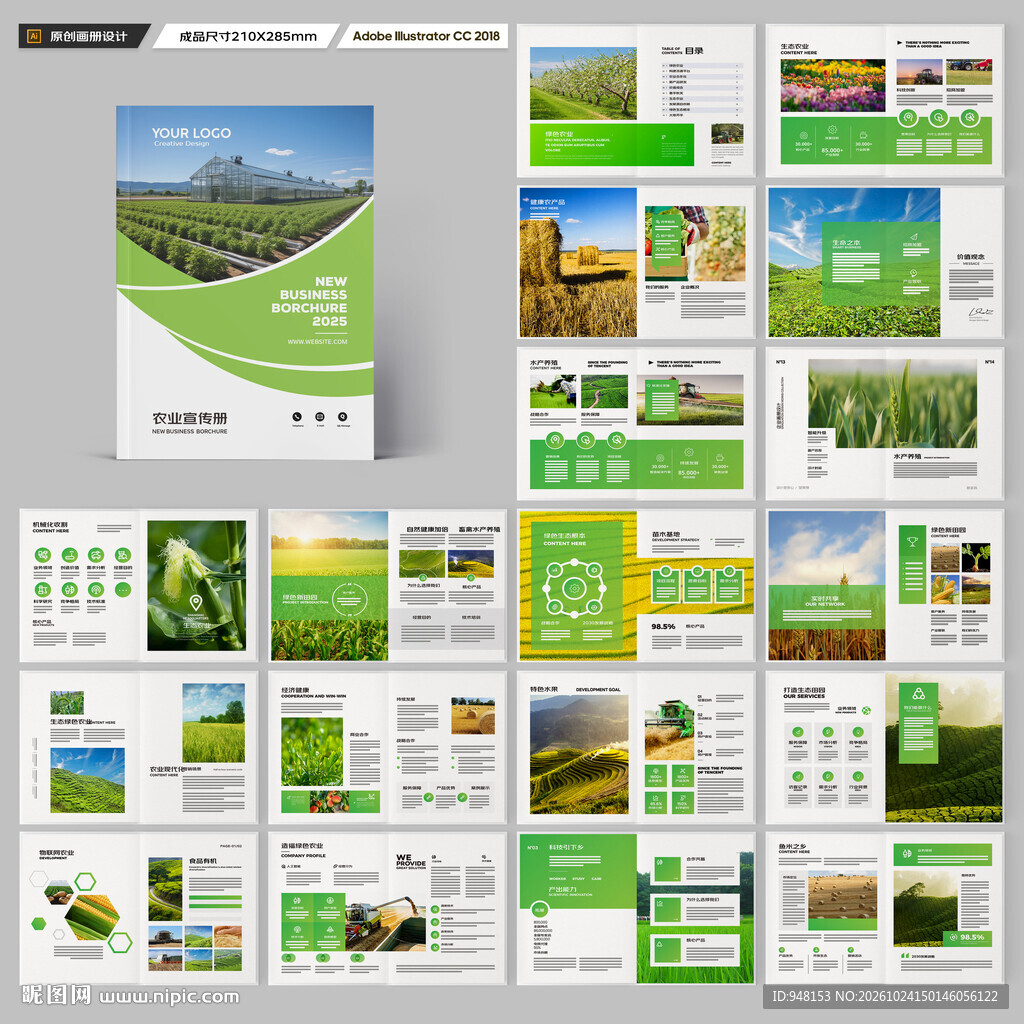Click the 成品尺寸210X285mm label

point(248,37)
